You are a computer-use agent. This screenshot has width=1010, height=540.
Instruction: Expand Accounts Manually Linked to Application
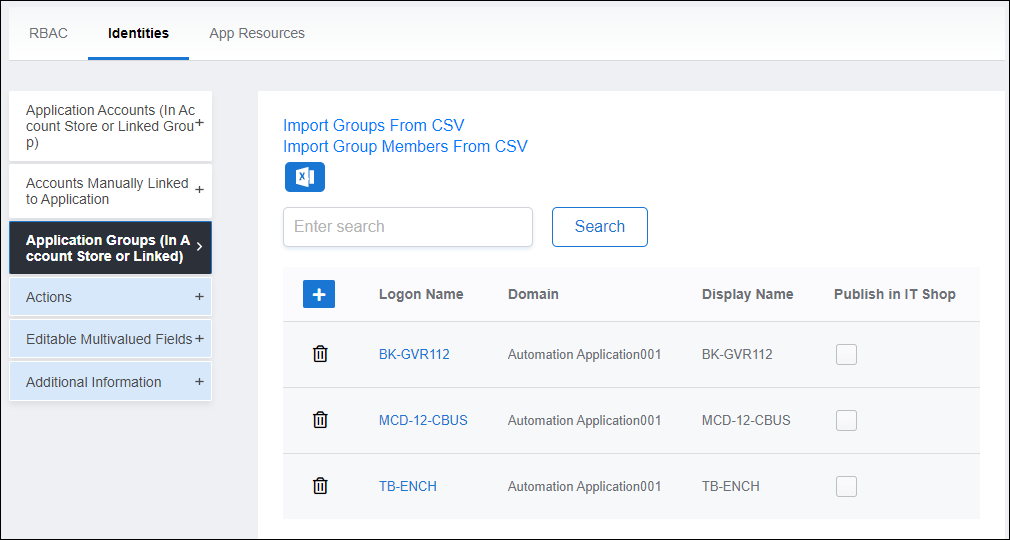(199, 190)
